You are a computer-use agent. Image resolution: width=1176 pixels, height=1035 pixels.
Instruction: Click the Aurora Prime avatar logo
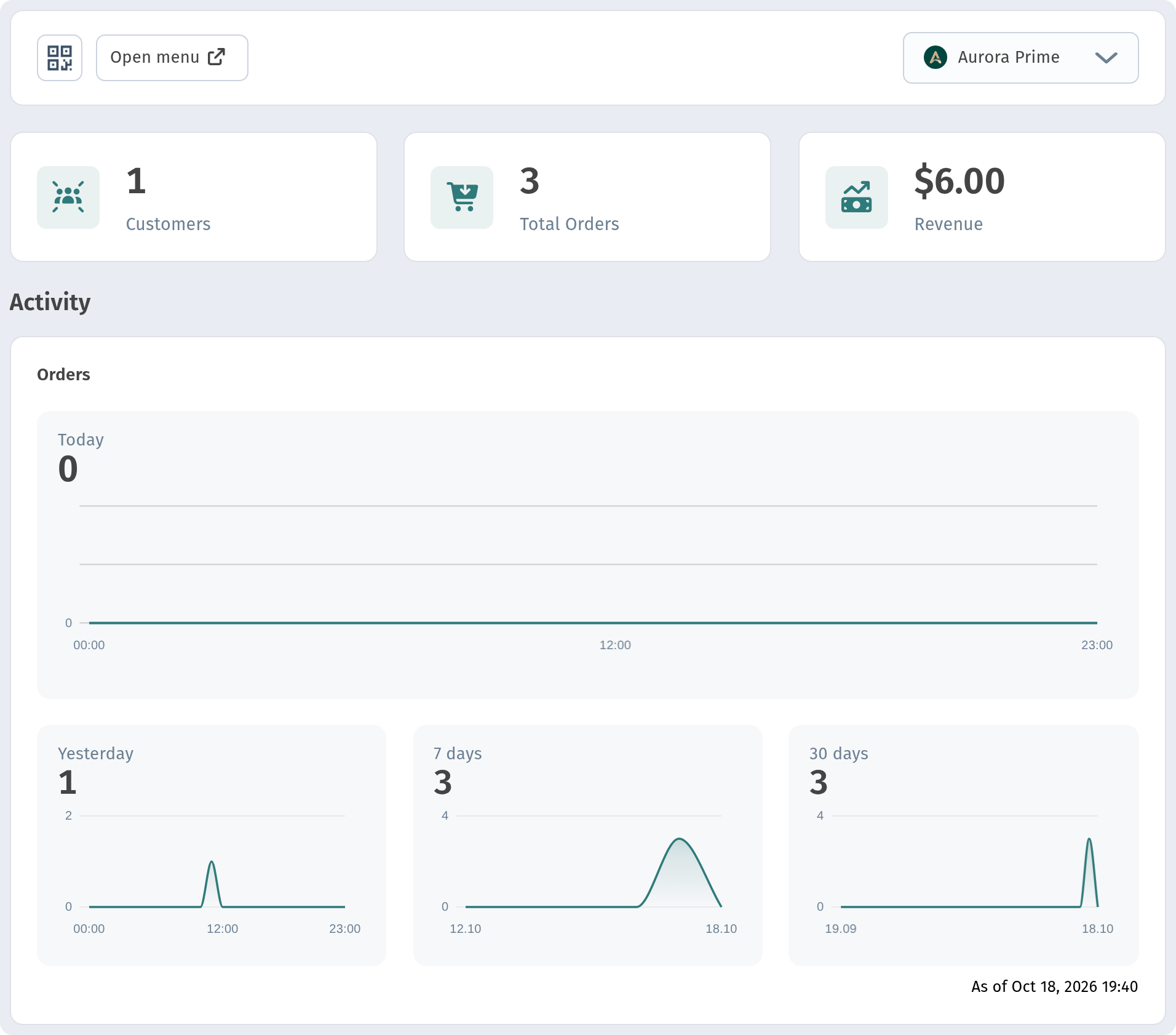(x=936, y=58)
